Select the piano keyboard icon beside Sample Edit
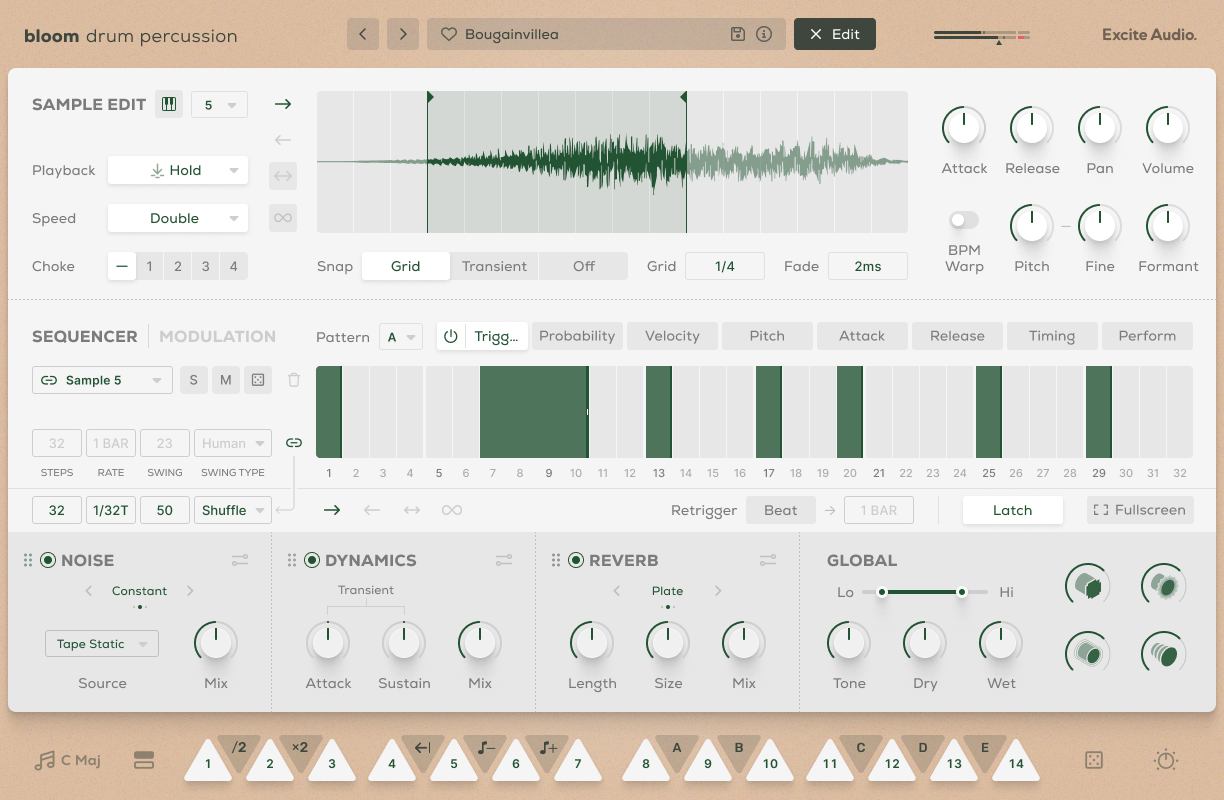 click(167, 103)
